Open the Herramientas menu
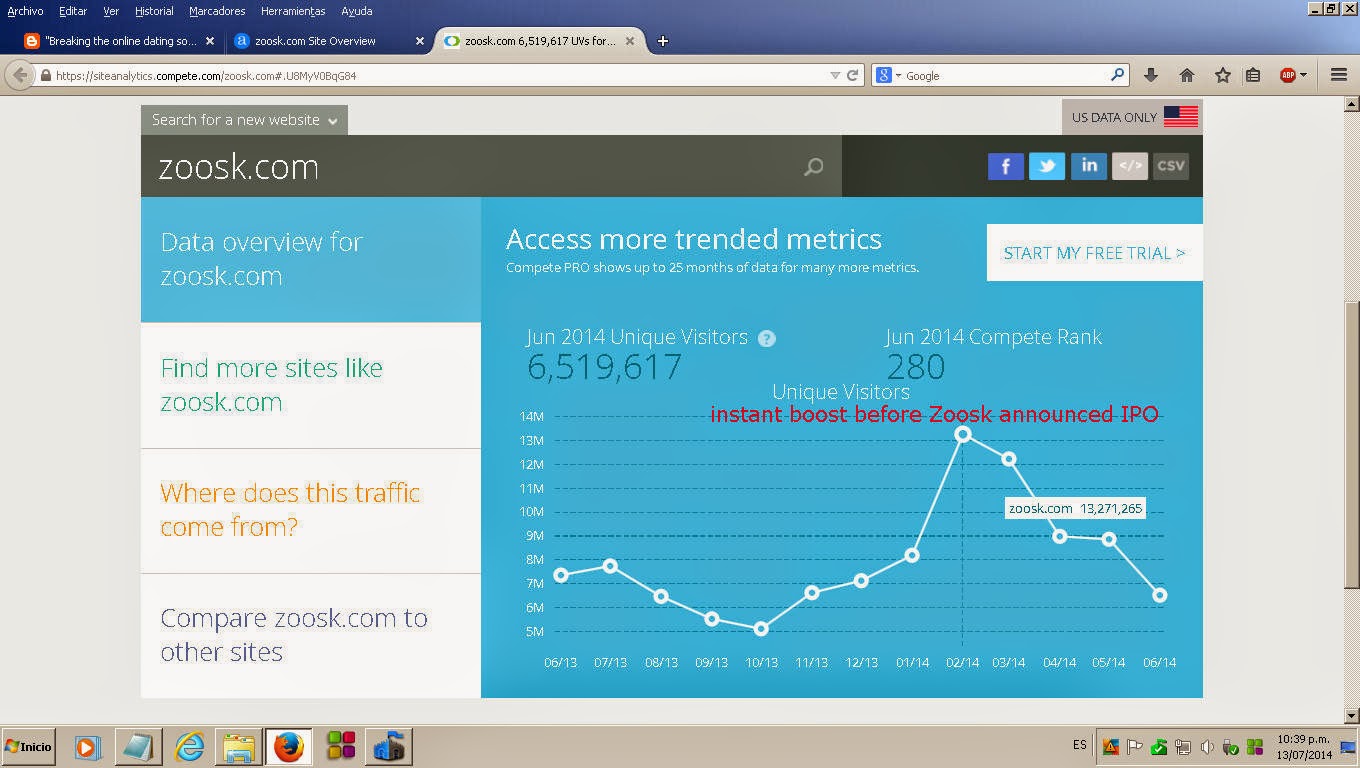Screen dimensions: 1360x768 (x=293, y=11)
